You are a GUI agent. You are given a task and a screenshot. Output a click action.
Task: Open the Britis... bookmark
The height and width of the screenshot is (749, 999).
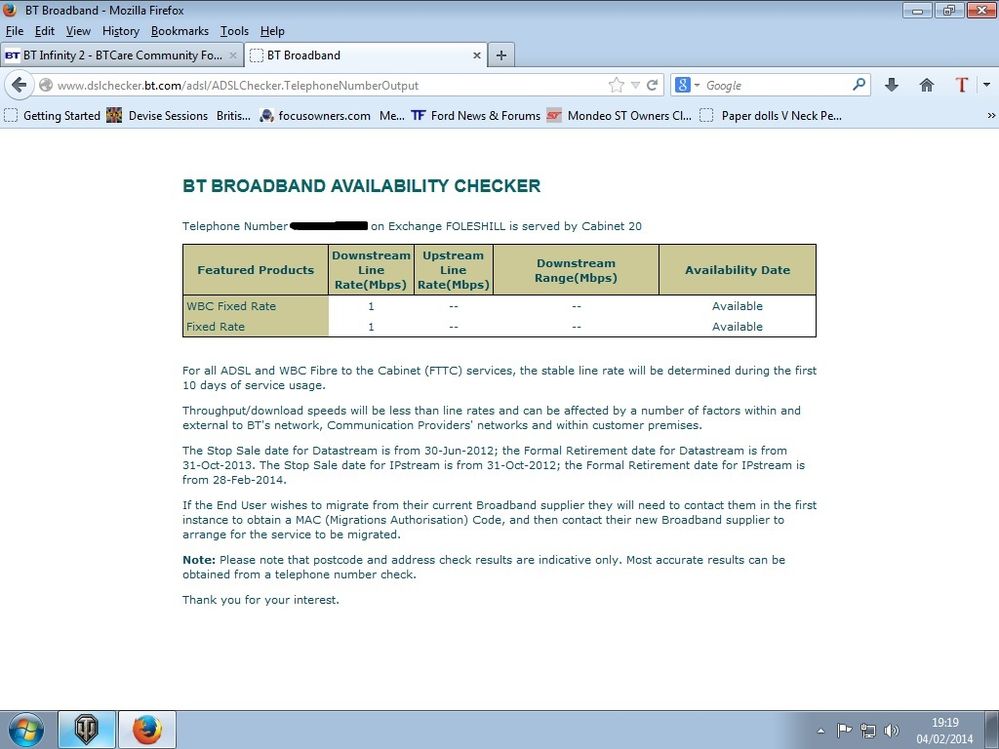233,115
